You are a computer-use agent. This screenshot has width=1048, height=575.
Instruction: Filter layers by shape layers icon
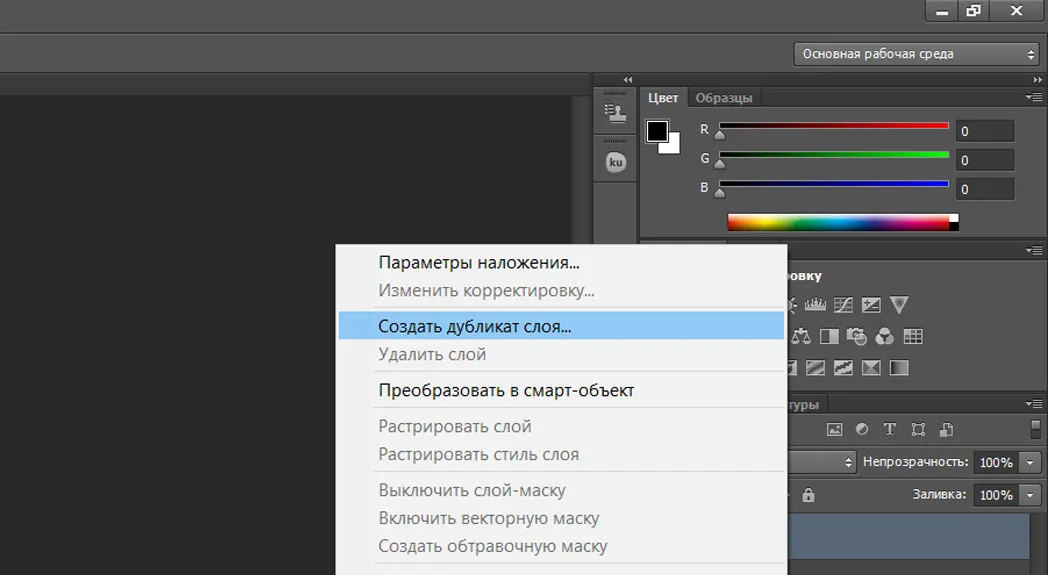tap(918, 429)
